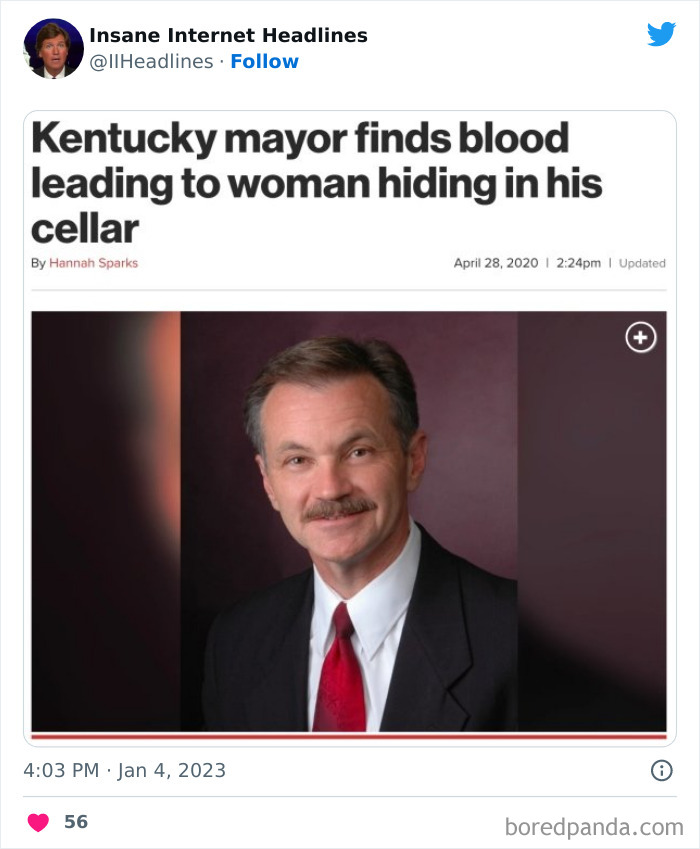700x849 pixels.
Task: Toggle following the account
Action: click(264, 61)
